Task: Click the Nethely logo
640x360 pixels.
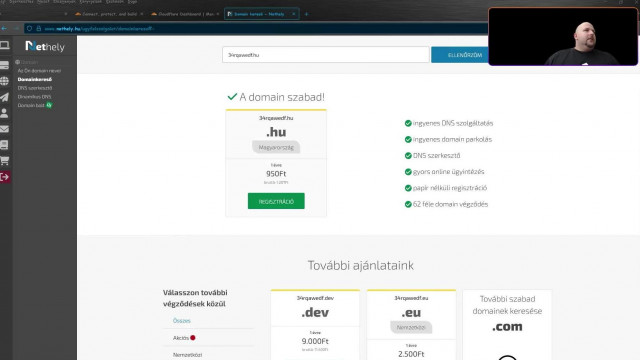Action: (x=45, y=47)
